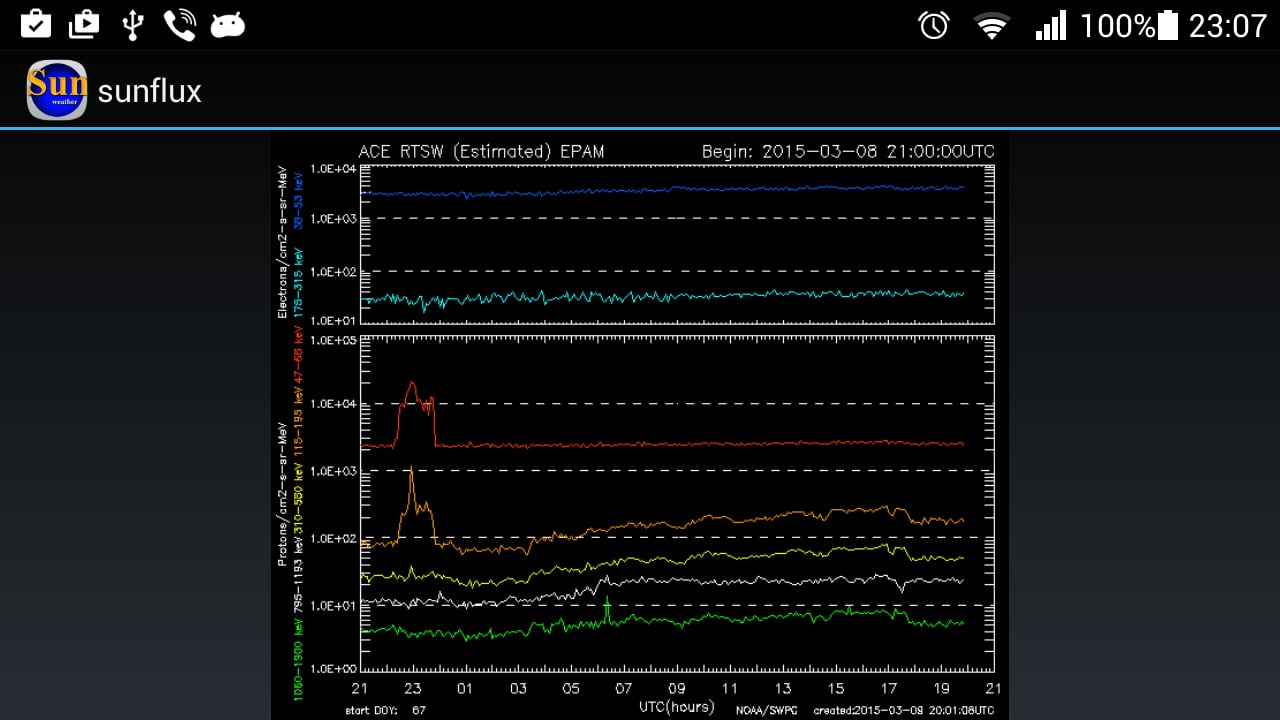Open the checked briefcase notification icon
The image size is (1280, 720).
click(x=36, y=24)
